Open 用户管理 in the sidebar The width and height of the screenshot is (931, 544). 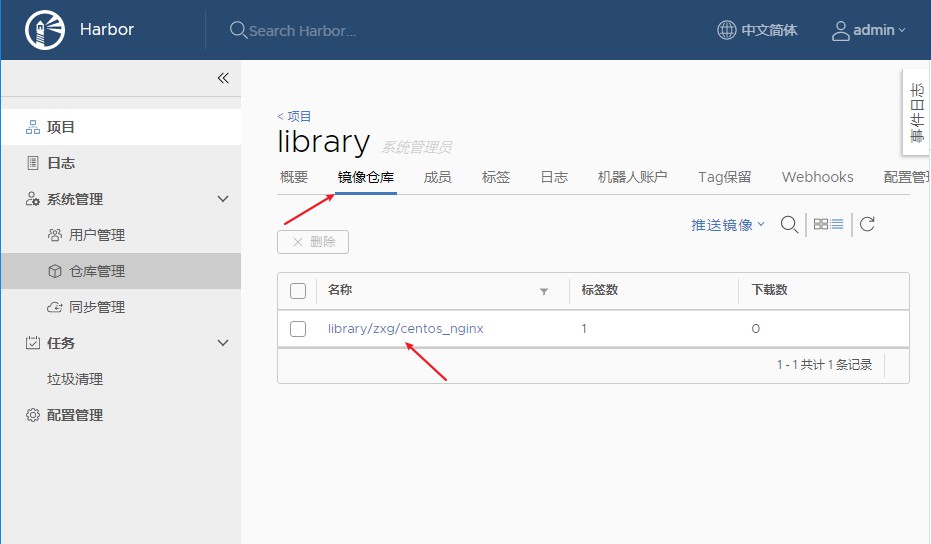point(97,235)
